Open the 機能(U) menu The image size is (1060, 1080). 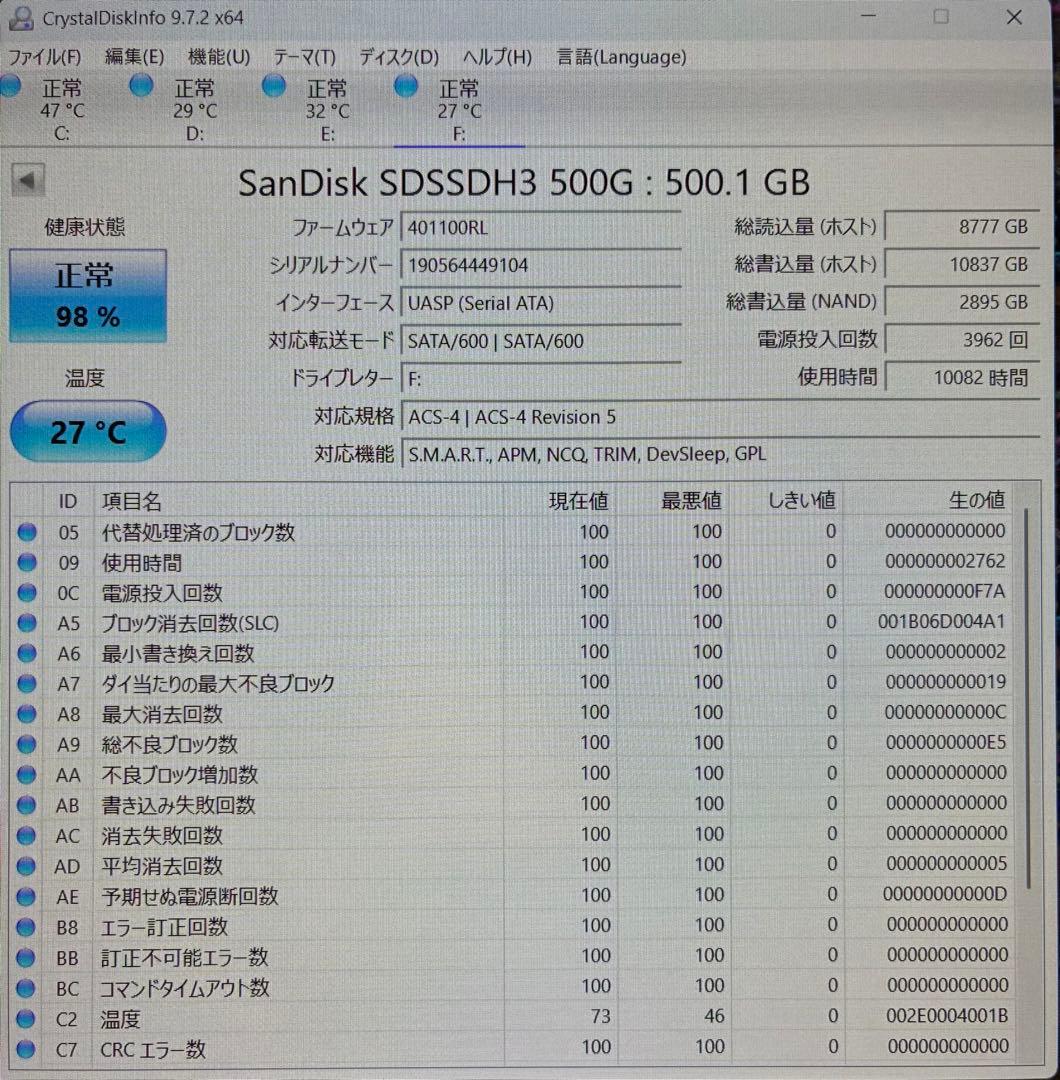[x=219, y=56]
